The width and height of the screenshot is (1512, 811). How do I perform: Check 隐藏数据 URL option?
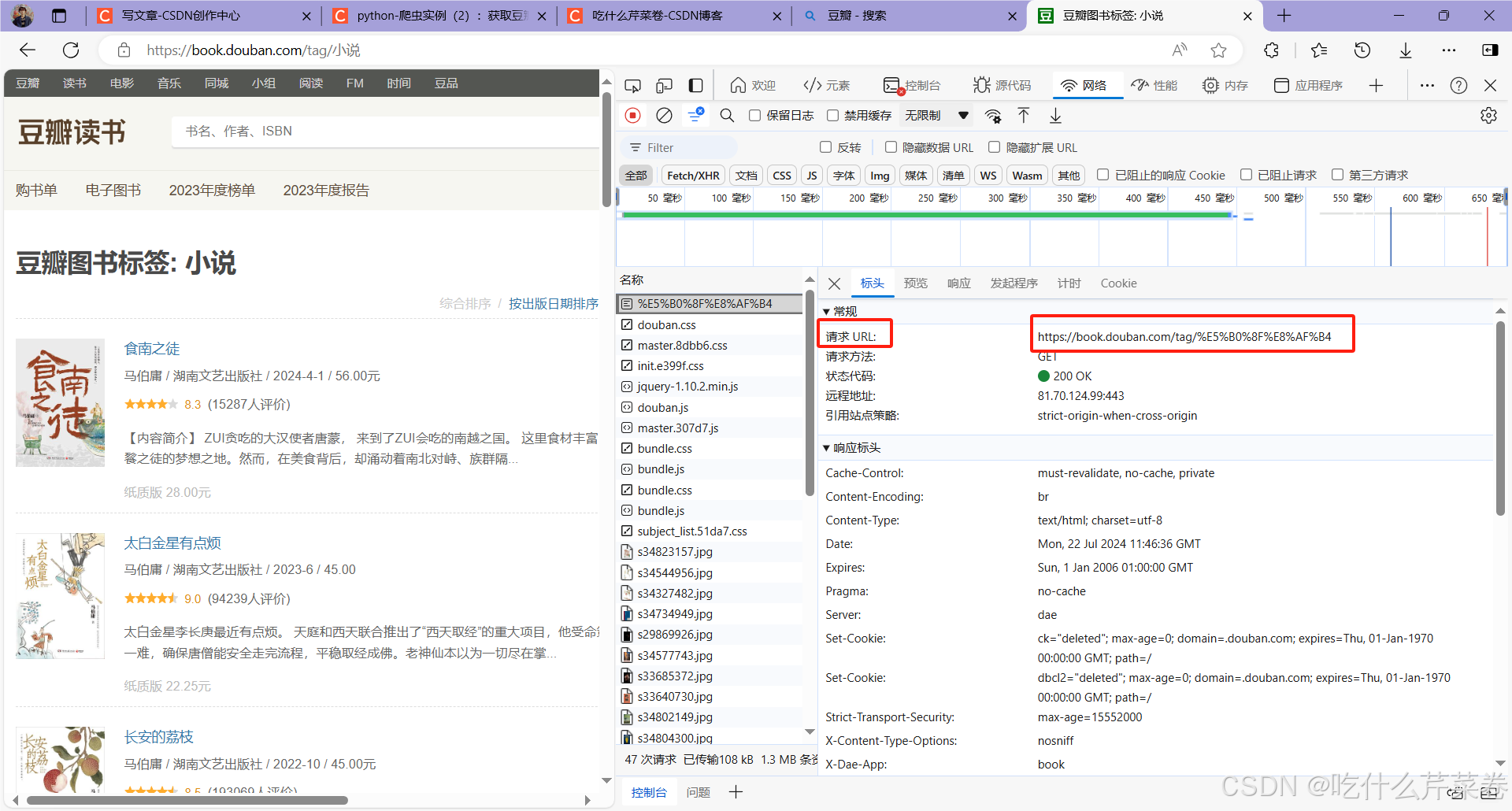(891, 147)
